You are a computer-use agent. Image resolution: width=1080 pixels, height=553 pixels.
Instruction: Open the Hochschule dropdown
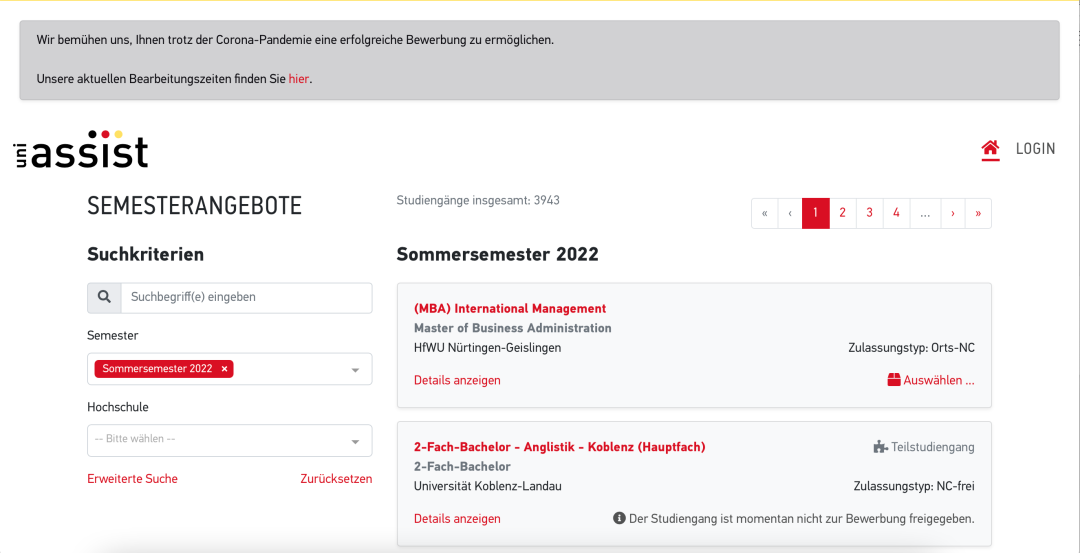tap(229, 440)
